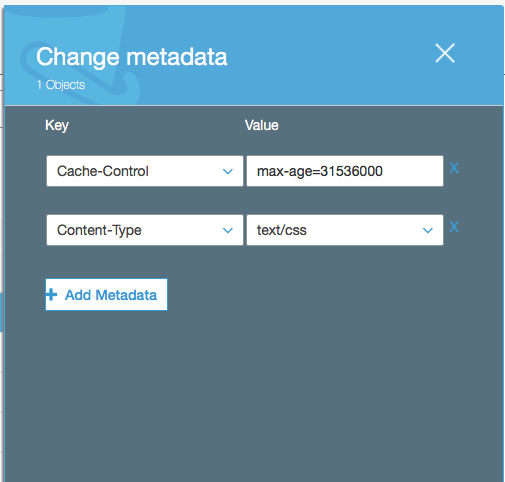Click the 1 Objects subtitle
The width and height of the screenshot is (505, 482).
tap(61, 85)
